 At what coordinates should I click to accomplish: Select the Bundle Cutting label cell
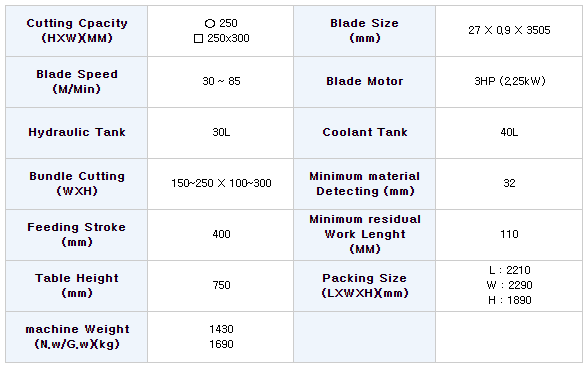coord(77,184)
